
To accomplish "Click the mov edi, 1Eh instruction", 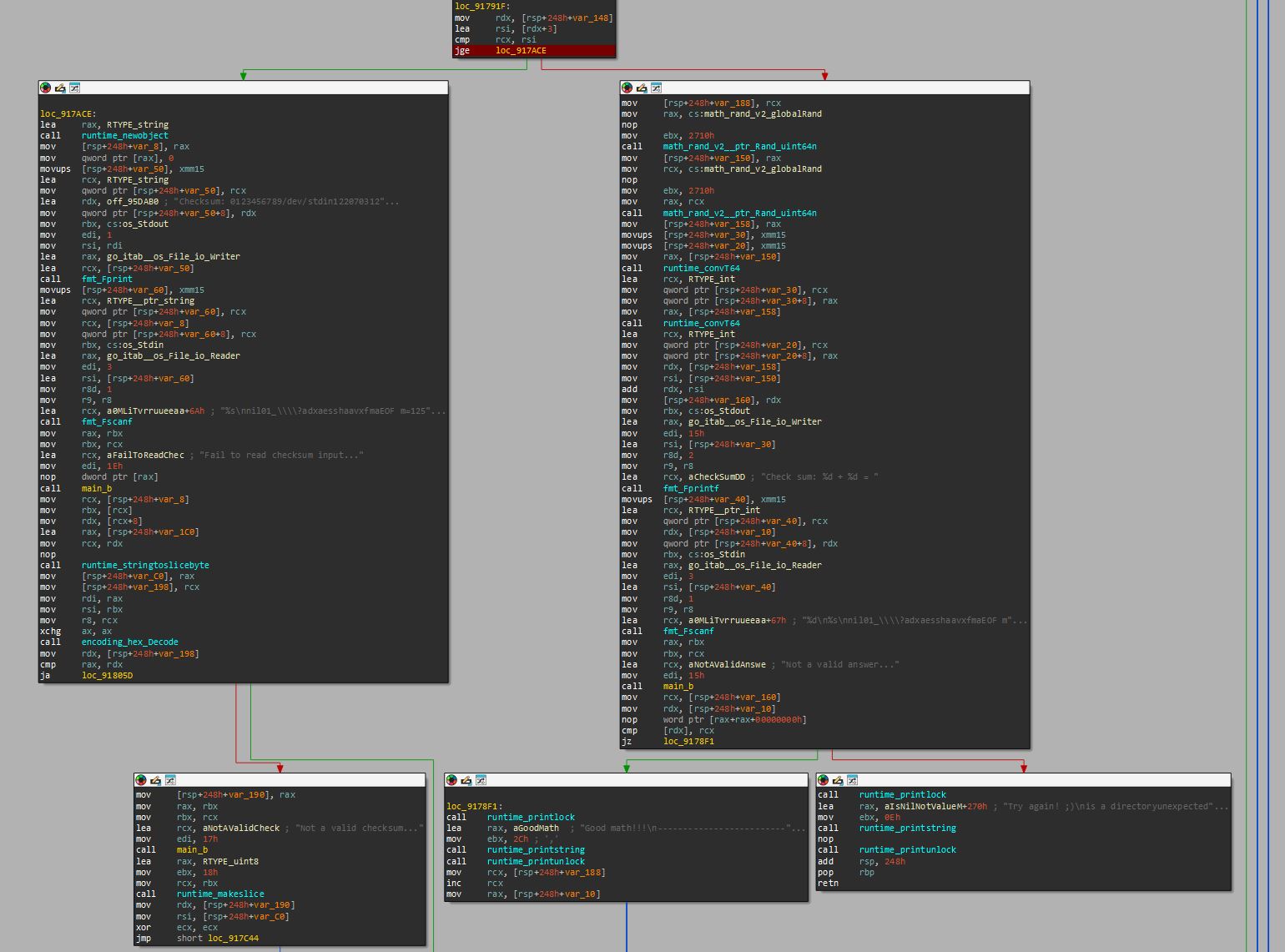I will 81,466.
